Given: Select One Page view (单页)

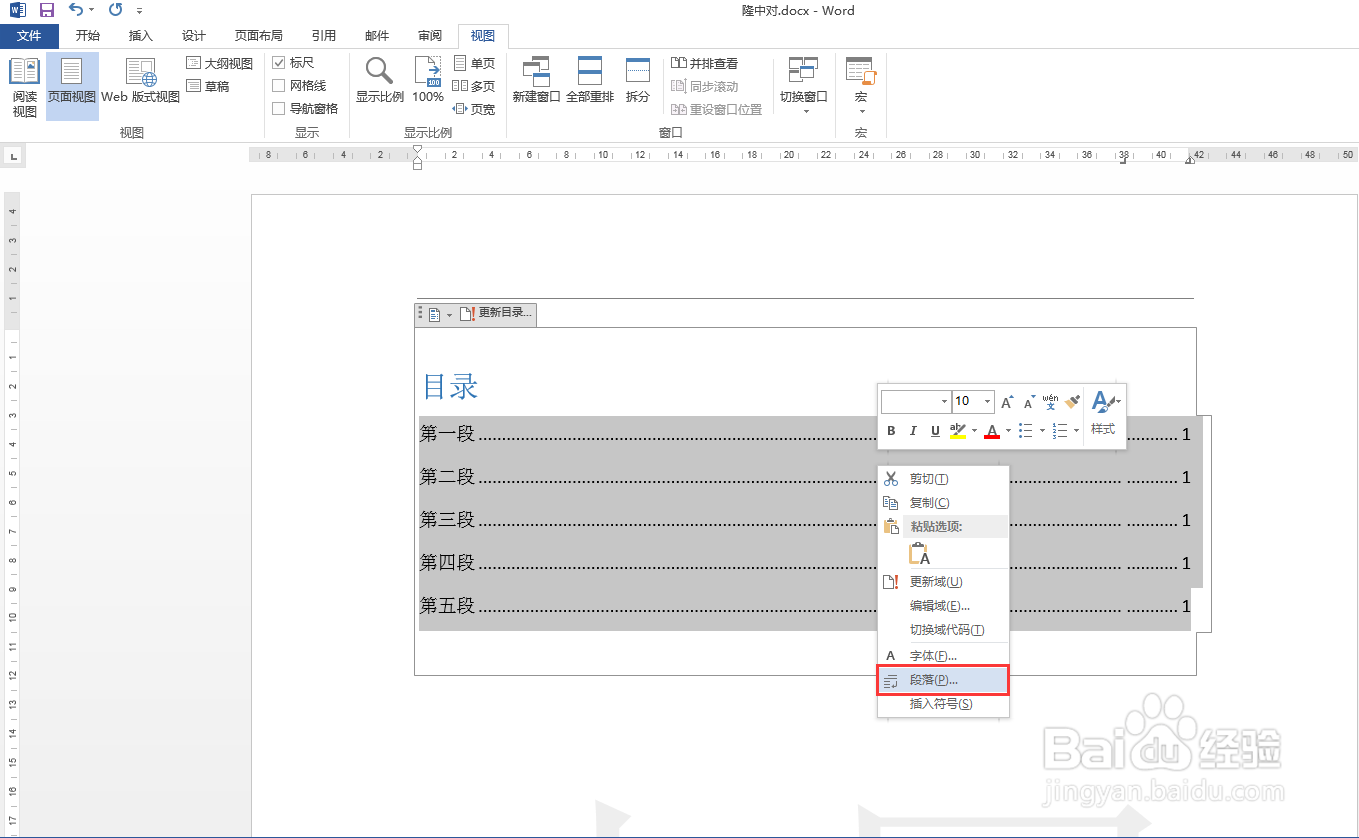Looking at the screenshot, I should (474, 63).
